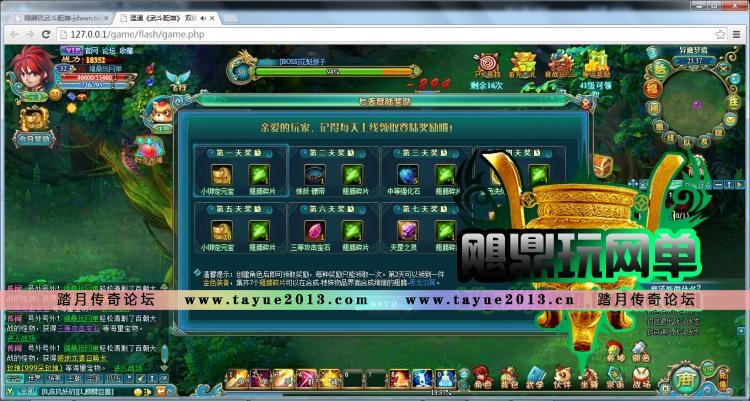Select the 天罡之灵 purple reward item
The height and width of the screenshot is (401, 750).
coord(408,232)
